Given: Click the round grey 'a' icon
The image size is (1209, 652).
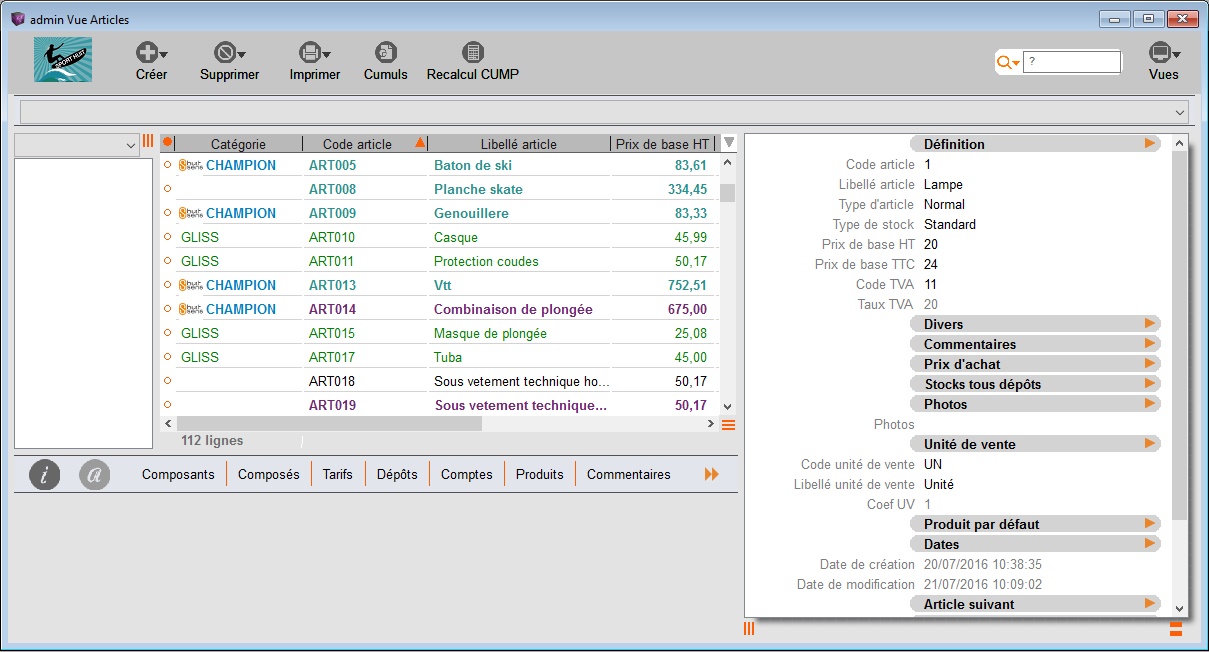Looking at the screenshot, I should point(95,474).
